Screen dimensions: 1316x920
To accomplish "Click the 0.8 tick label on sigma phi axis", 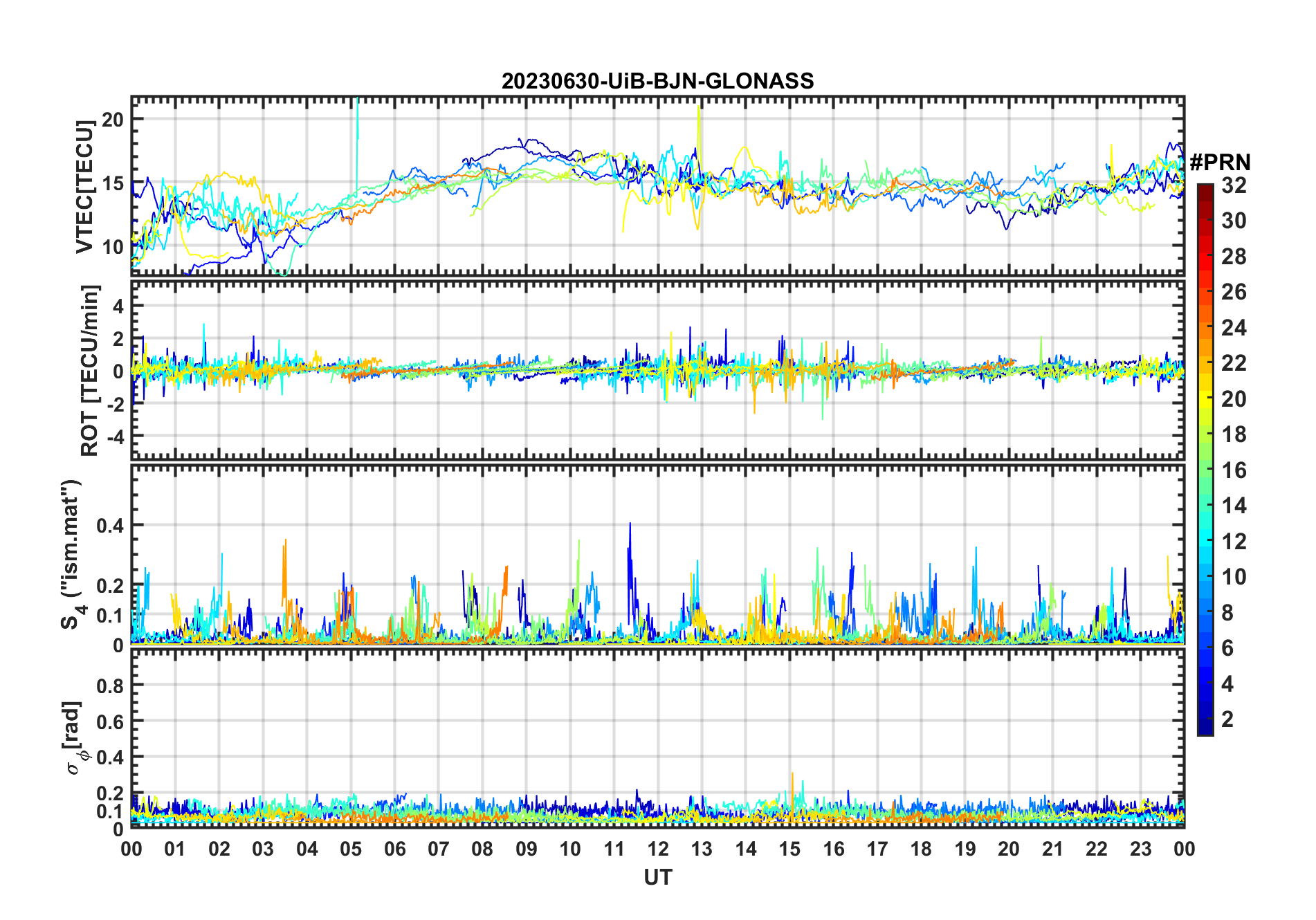I will 110,686.
